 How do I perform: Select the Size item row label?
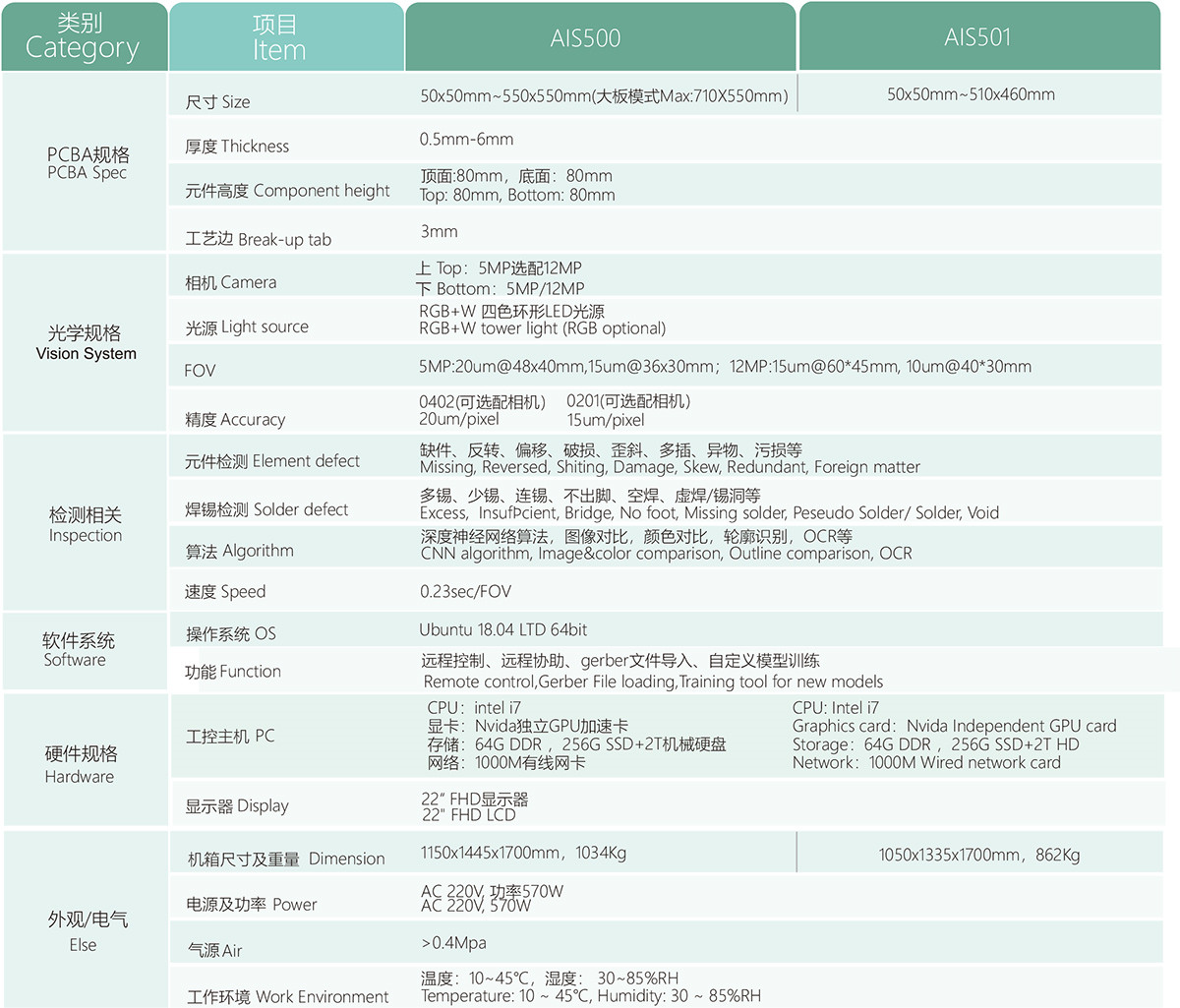point(217,102)
